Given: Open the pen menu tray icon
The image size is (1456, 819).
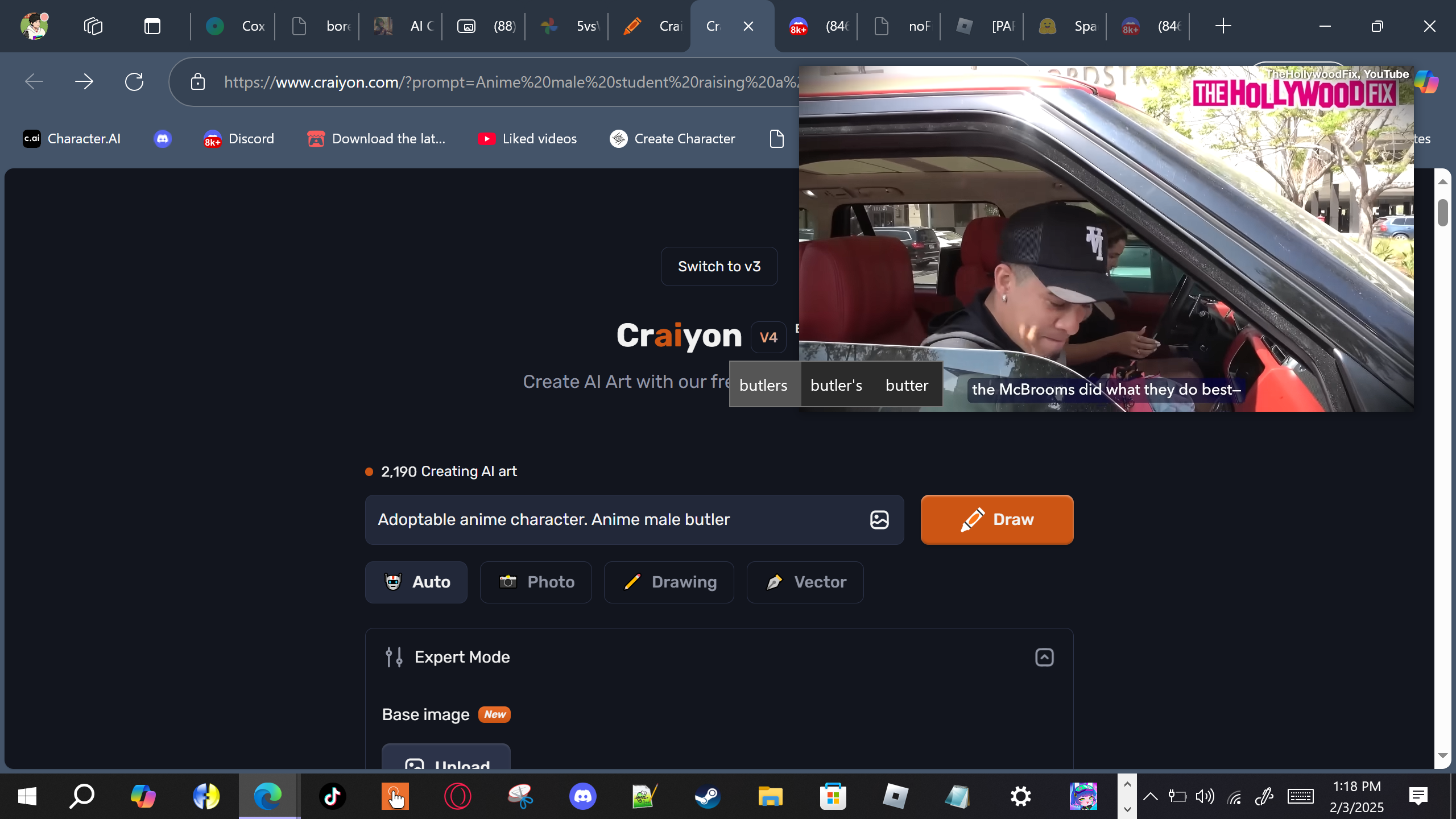Looking at the screenshot, I should tap(1264, 796).
